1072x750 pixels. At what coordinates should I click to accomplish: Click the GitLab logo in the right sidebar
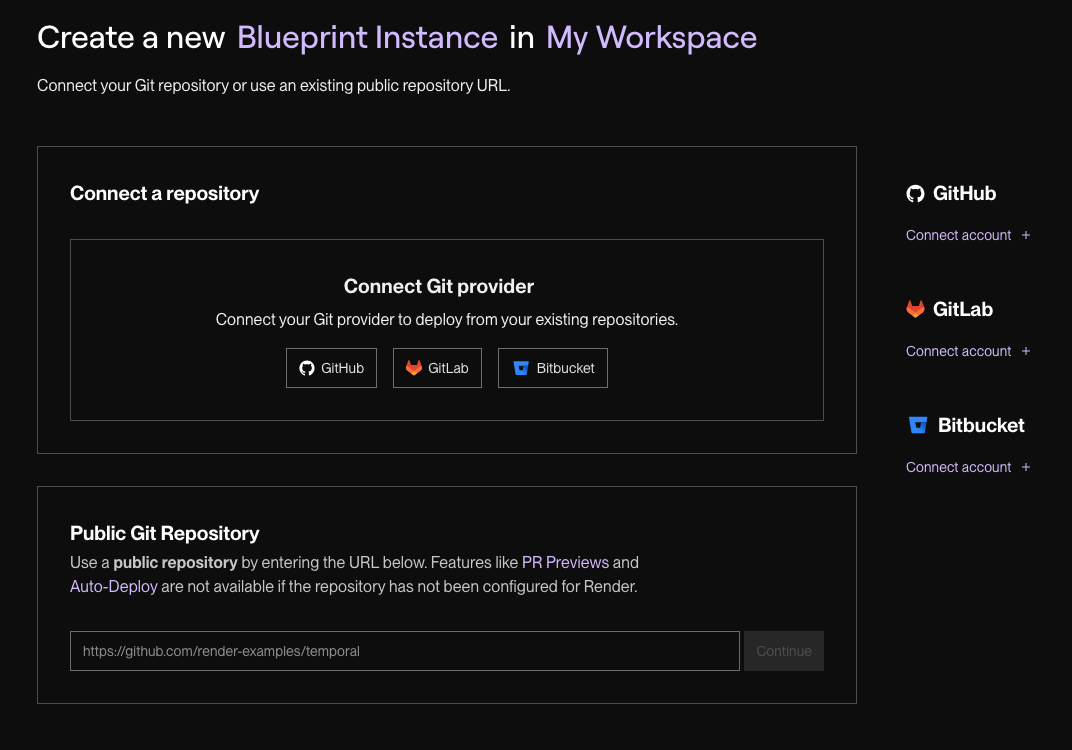point(915,310)
